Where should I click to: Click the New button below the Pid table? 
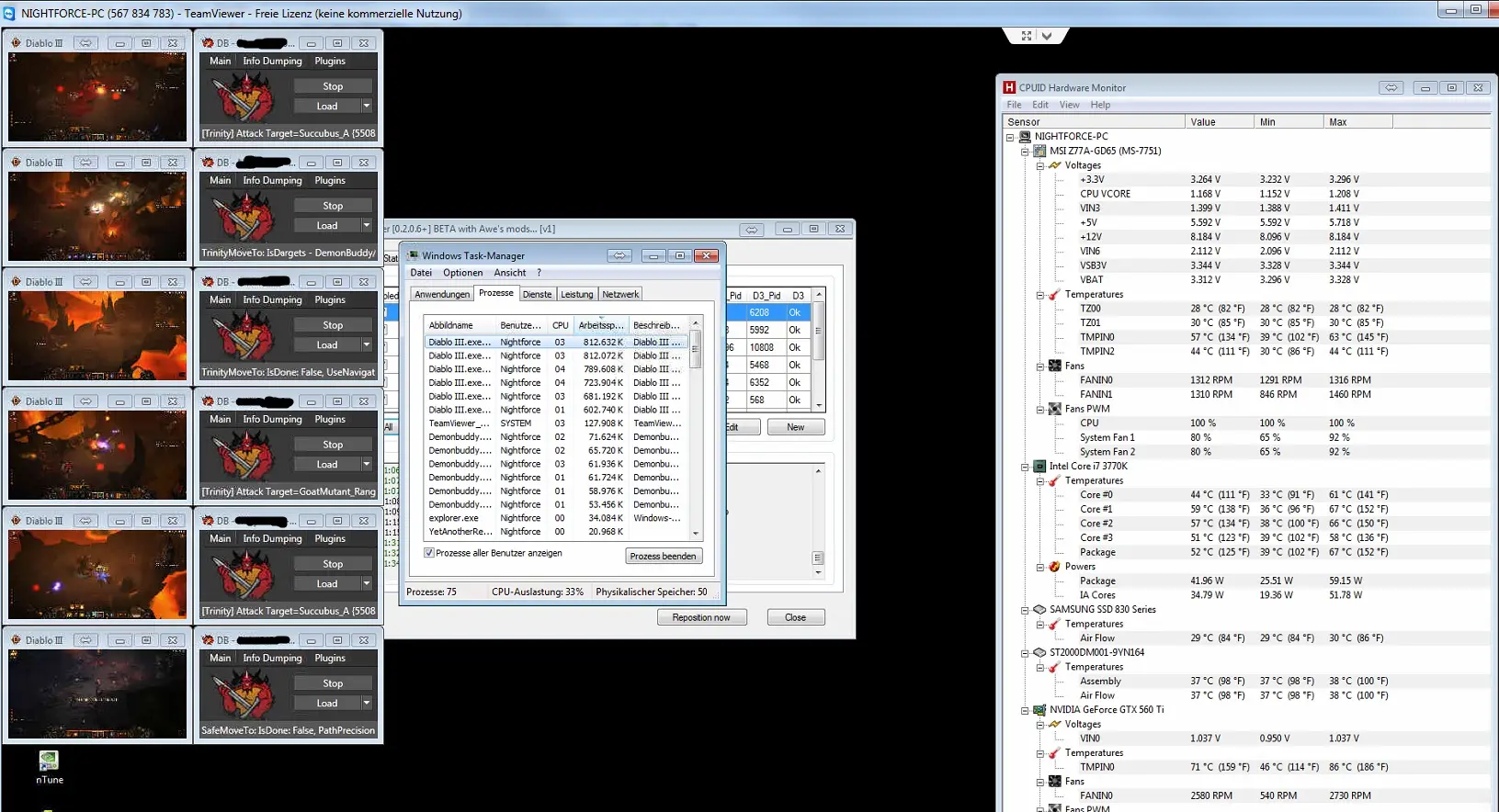pyautogui.click(x=796, y=427)
